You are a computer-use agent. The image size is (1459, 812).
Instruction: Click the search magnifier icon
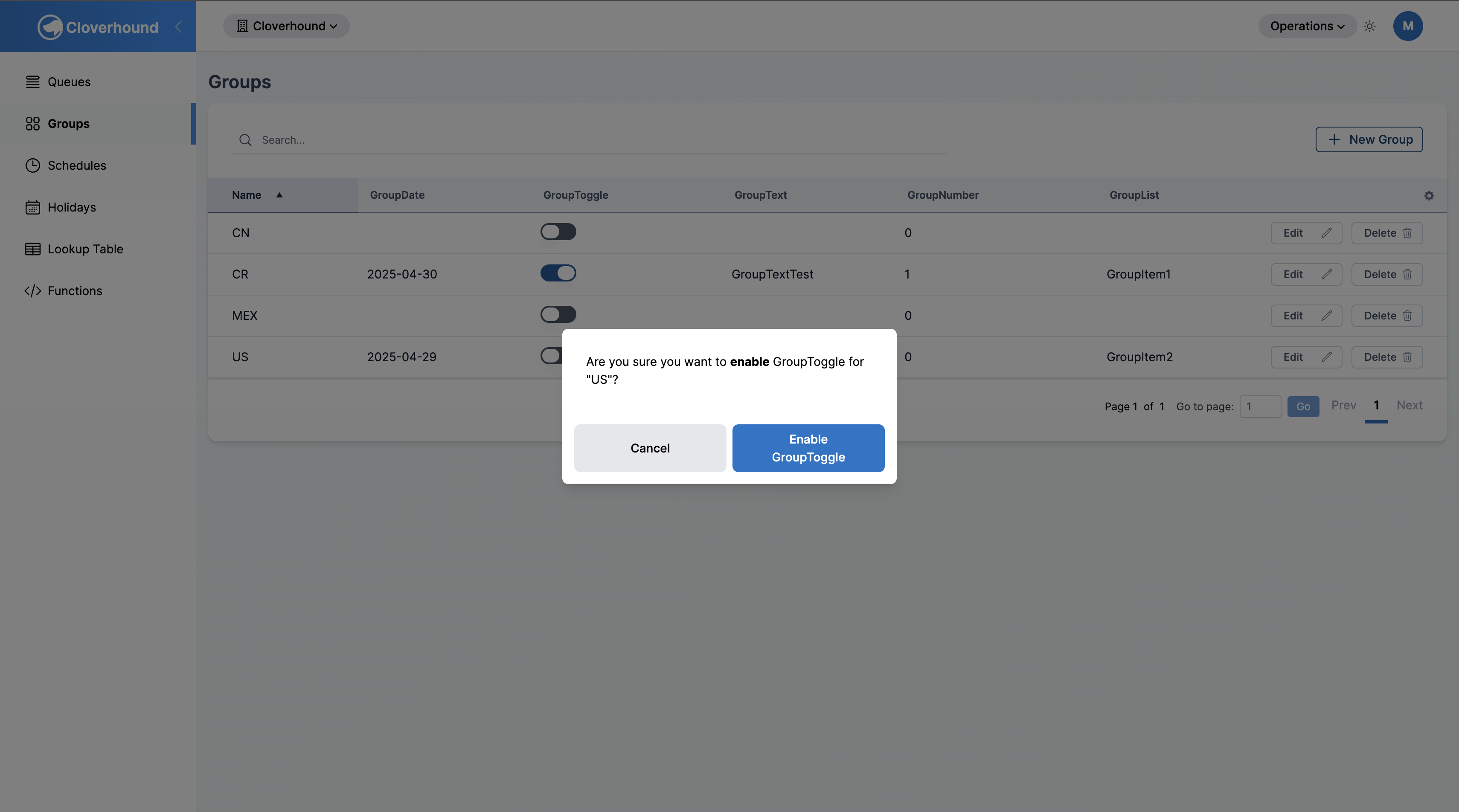(245, 140)
